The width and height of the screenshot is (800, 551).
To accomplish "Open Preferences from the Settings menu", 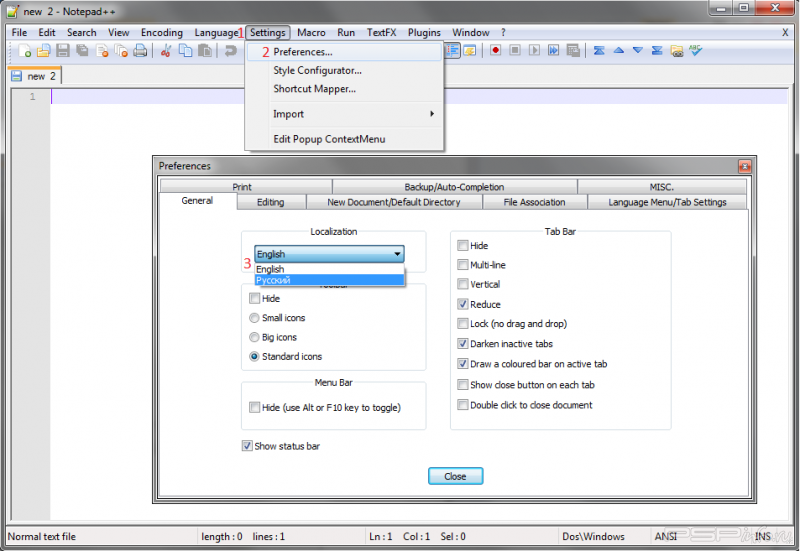I will 303,52.
